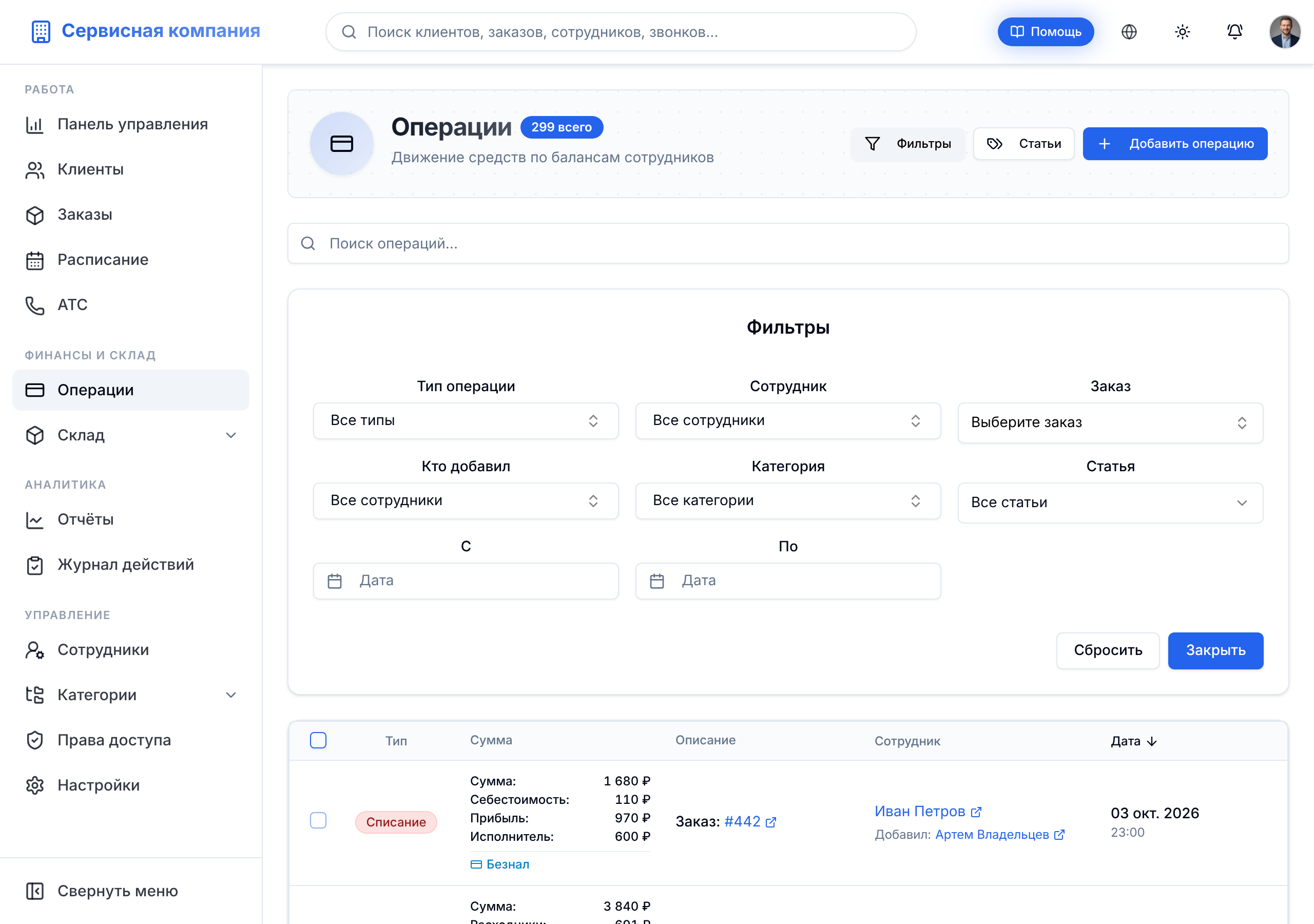Click calendar icon in the По date field
The height and width of the screenshot is (924, 1314).
coord(657,581)
